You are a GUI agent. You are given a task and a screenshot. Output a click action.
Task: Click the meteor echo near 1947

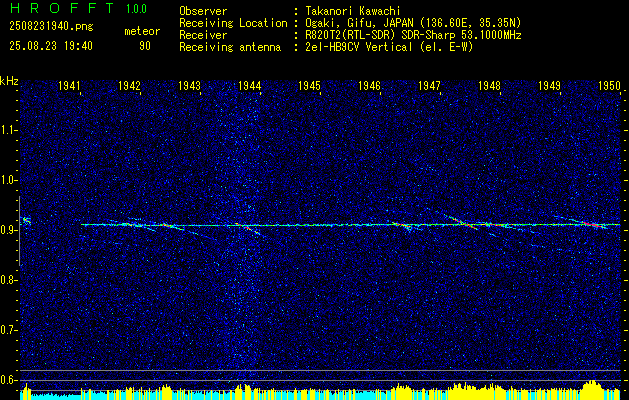click(461, 222)
